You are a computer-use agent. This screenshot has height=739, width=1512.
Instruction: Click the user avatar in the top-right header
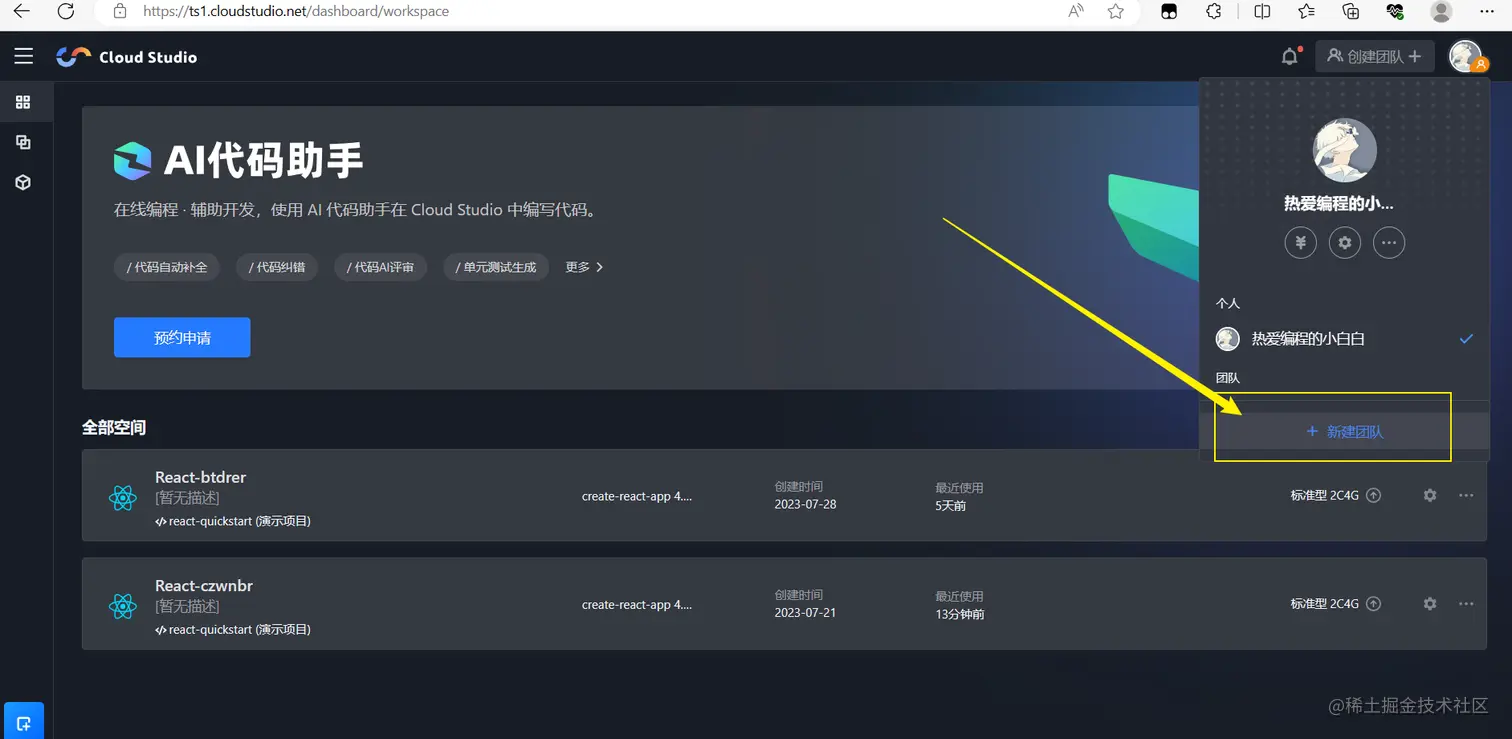click(1467, 56)
